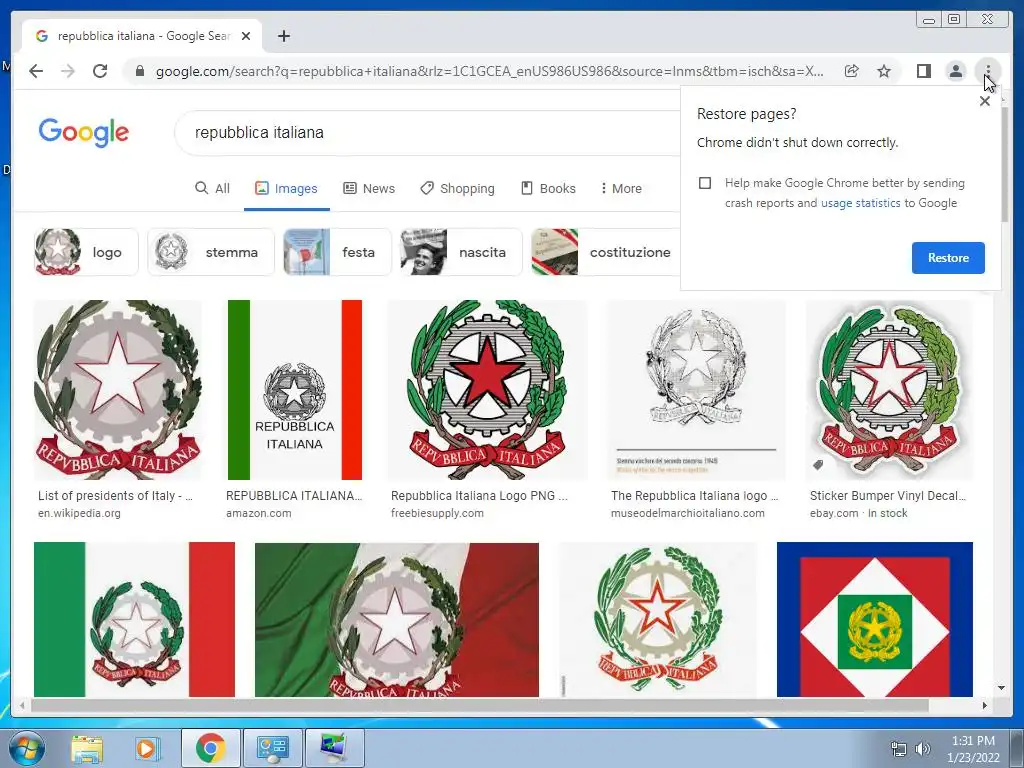The width and height of the screenshot is (1024, 768).
Task: Click horizontal scrollbar right arrow
Action: point(985,705)
